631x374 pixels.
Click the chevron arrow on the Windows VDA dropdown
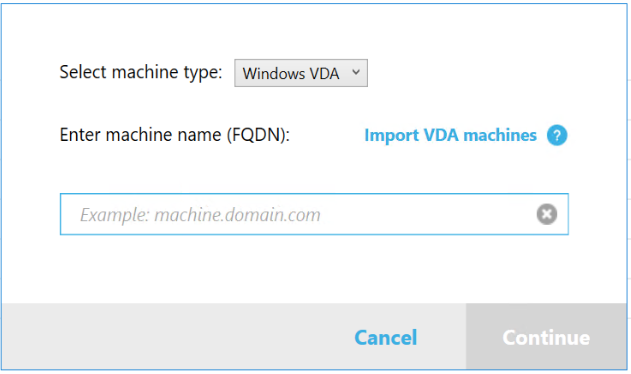(x=356, y=72)
